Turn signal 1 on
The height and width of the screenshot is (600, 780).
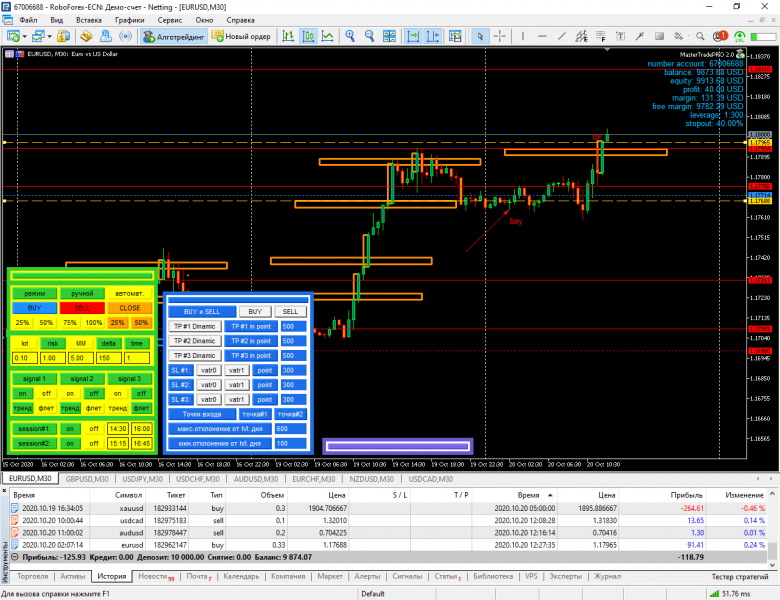(x=22, y=394)
